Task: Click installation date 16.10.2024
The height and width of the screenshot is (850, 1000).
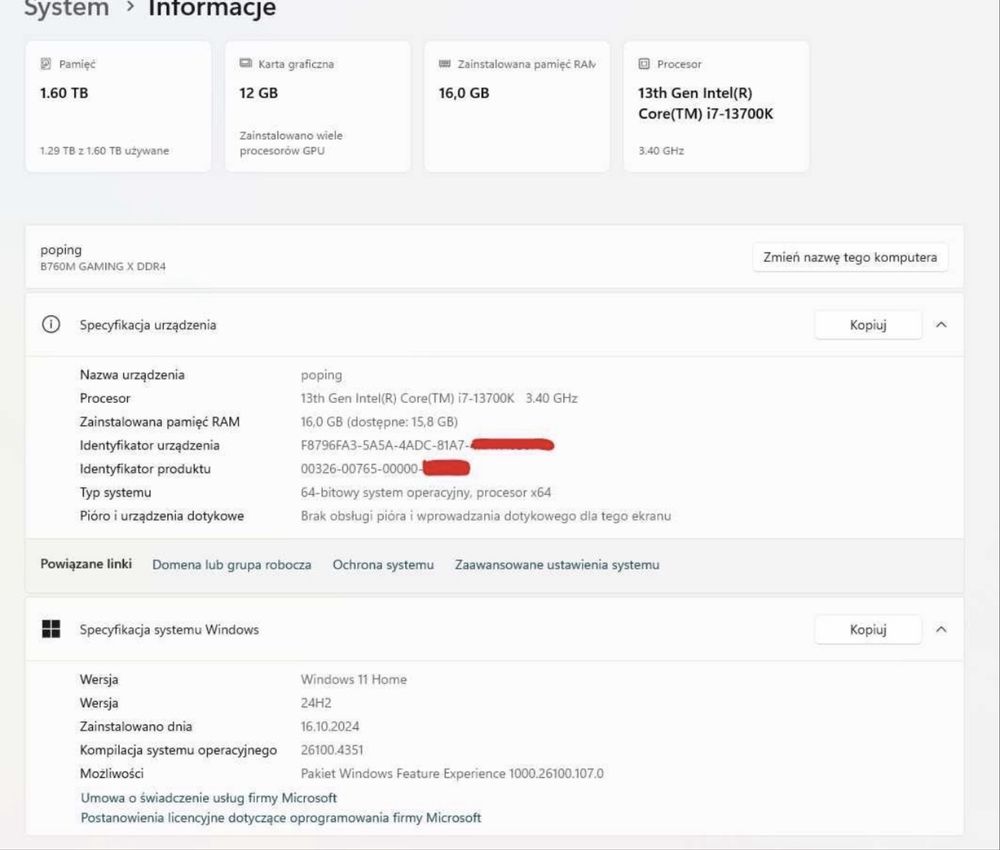Action: (x=330, y=727)
